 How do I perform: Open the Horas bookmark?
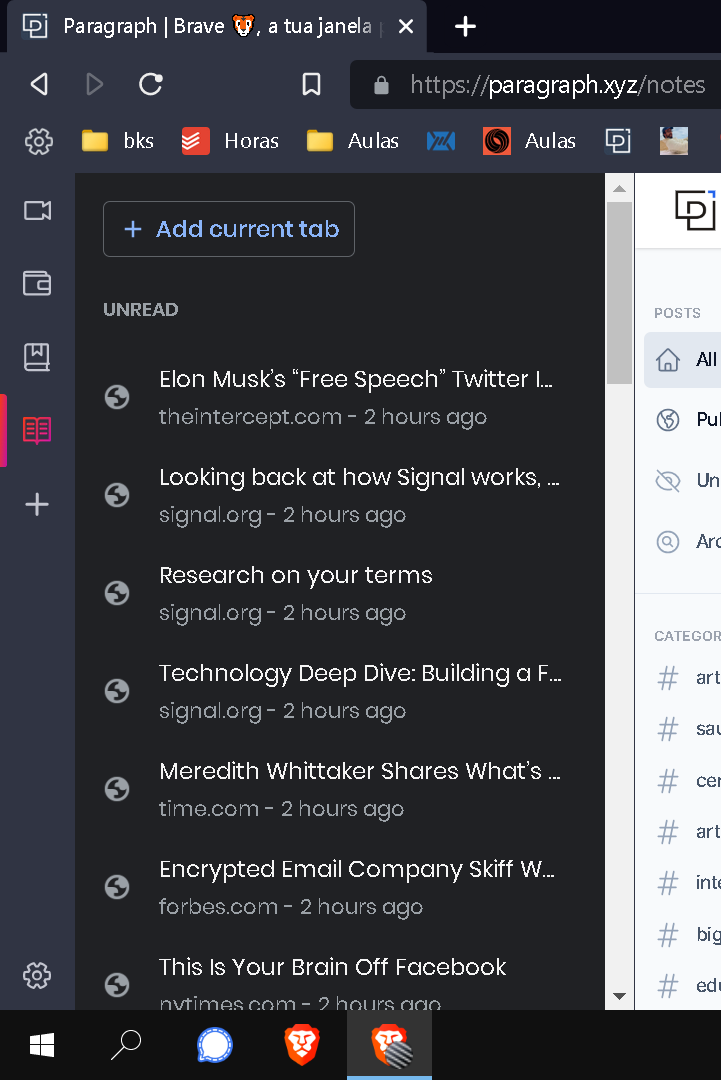(231, 141)
